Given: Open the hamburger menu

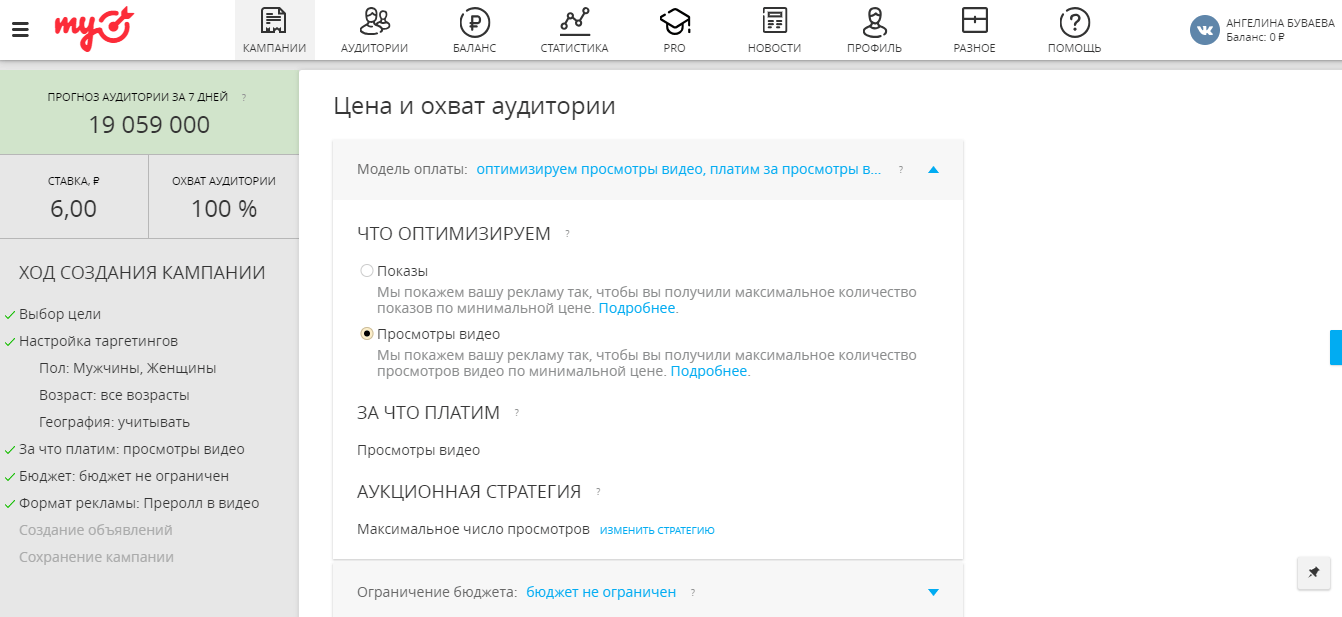Looking at the screenshot, I should click(20, 28).
